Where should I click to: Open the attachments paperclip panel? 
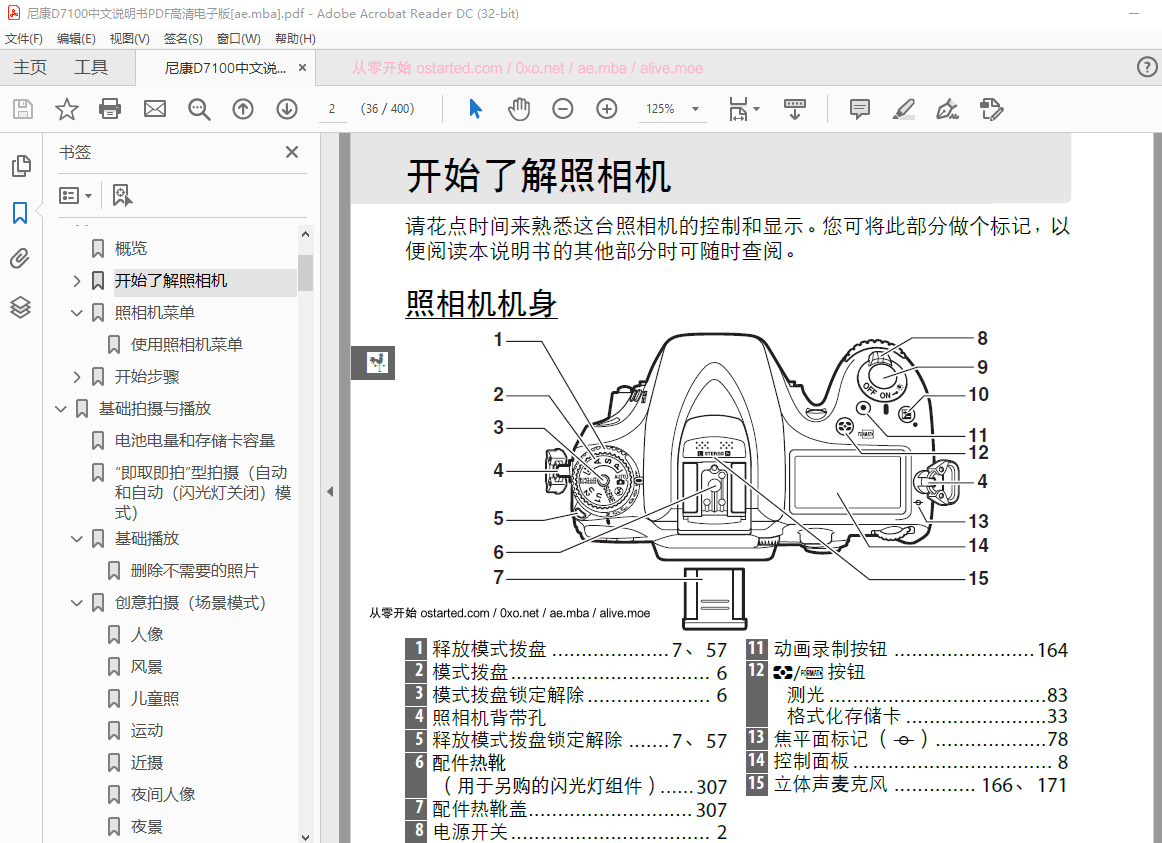pos(20,259)
